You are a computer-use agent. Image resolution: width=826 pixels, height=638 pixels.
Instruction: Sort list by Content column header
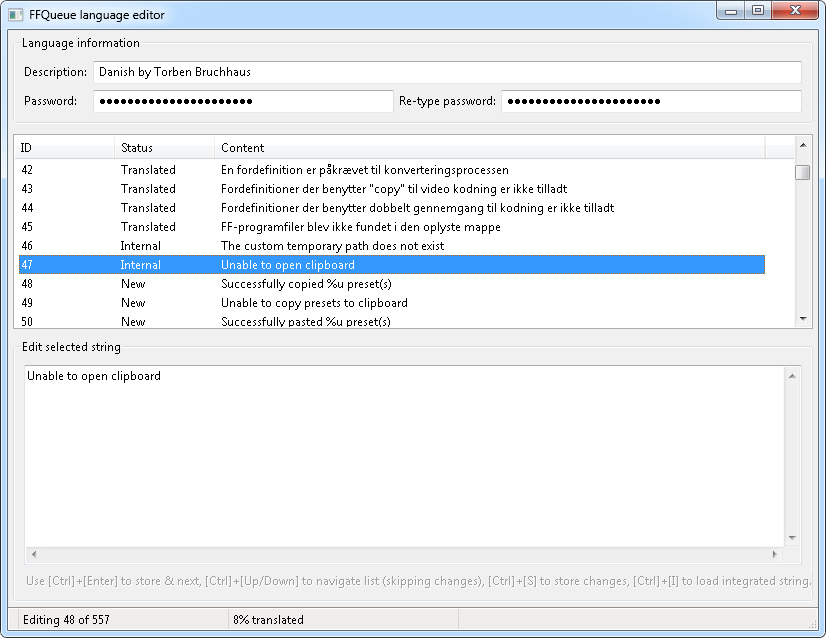point(489,148)
